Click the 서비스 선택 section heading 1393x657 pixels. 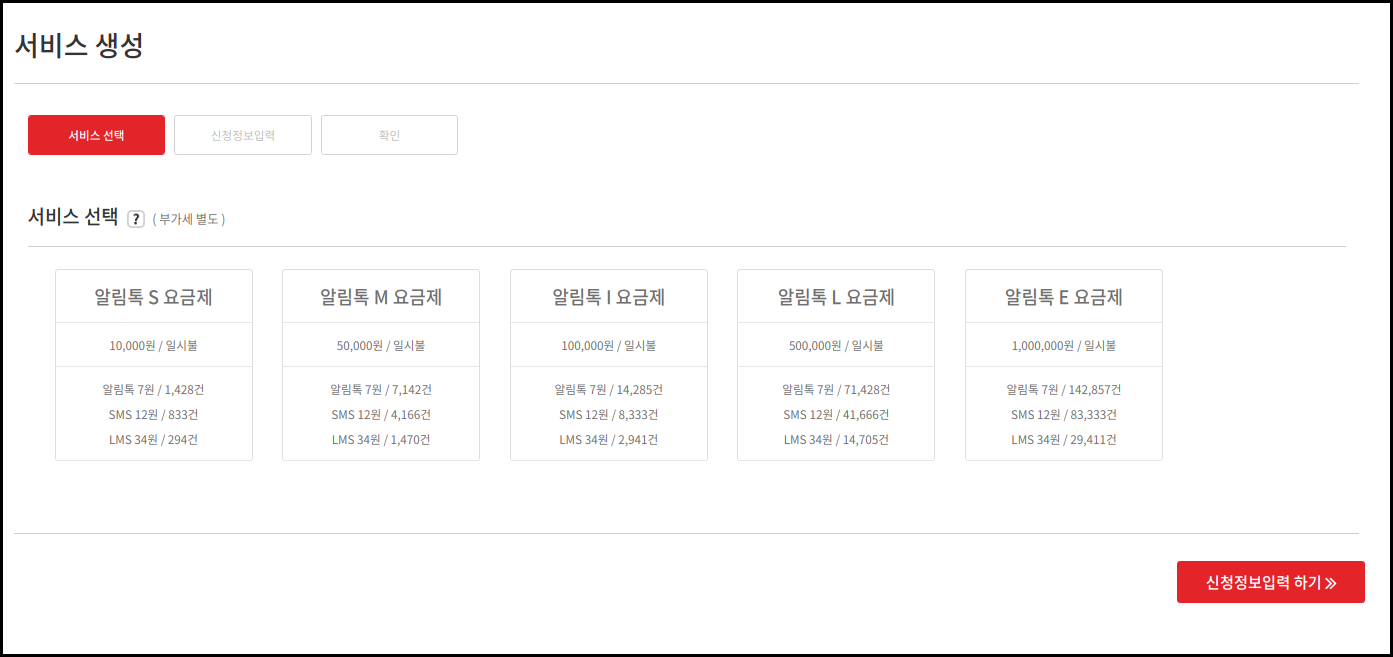coord(73,217)
